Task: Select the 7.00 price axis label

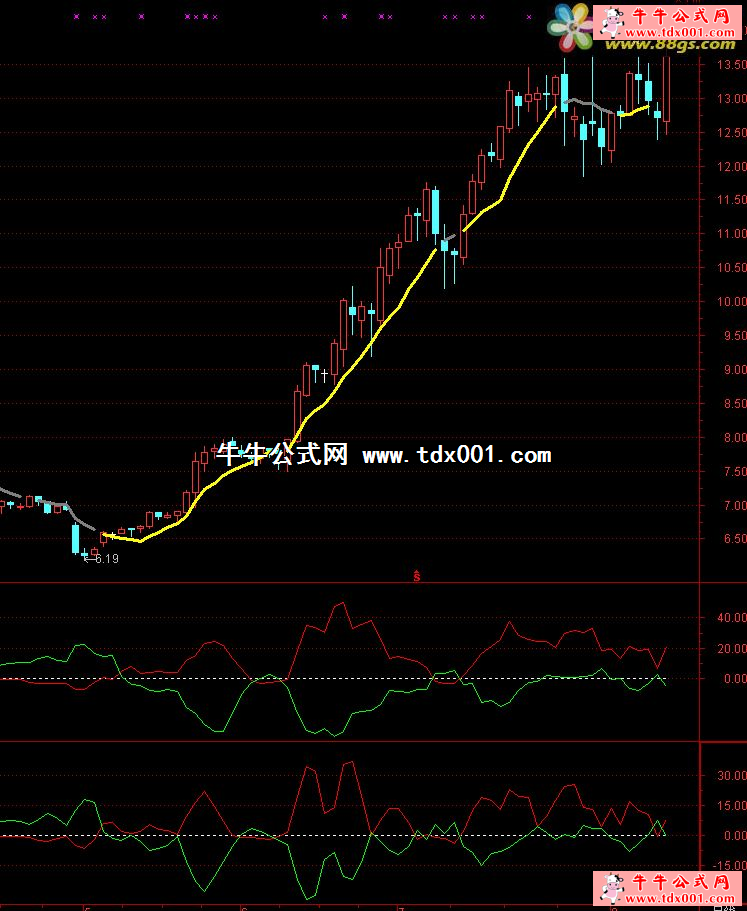Action: (x=735, y=505)
